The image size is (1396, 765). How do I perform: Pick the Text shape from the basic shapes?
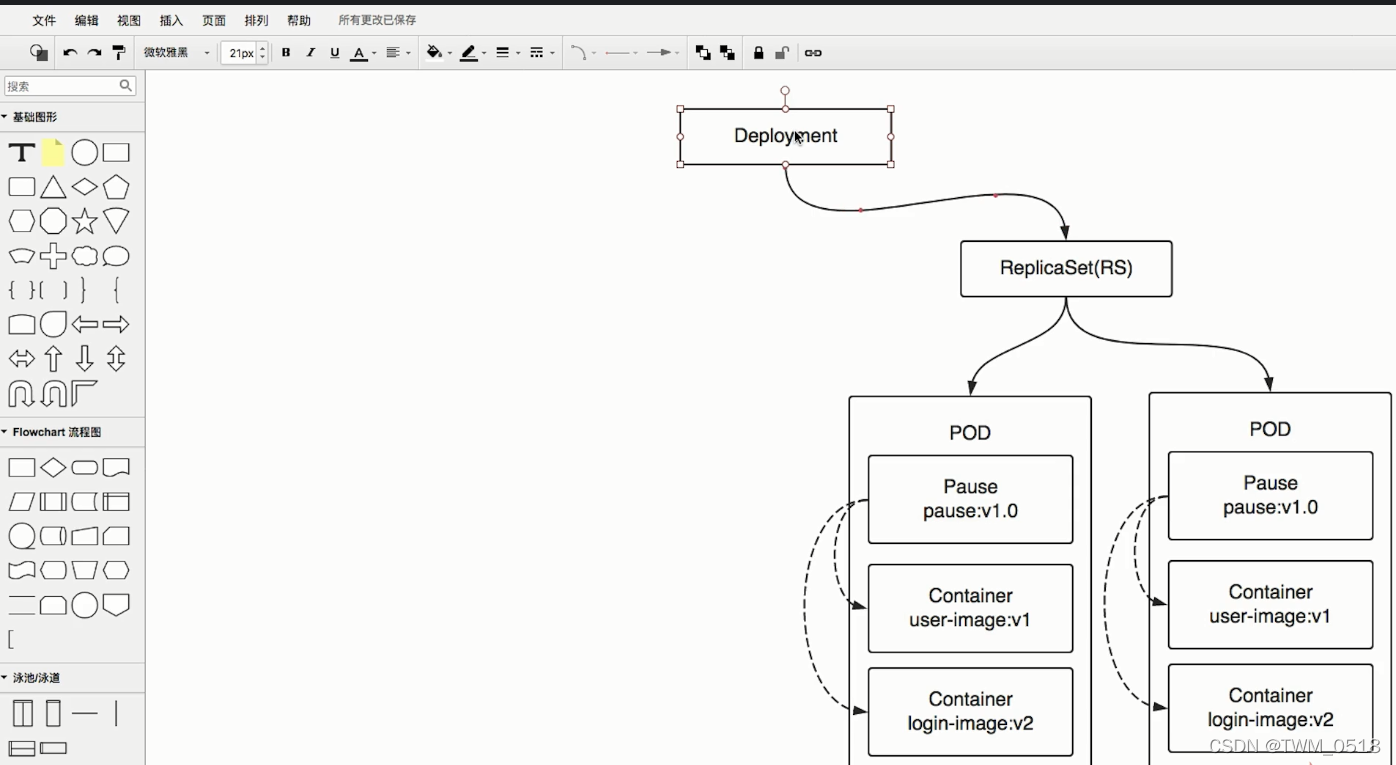pyautogui.click(x=21, y=153)
